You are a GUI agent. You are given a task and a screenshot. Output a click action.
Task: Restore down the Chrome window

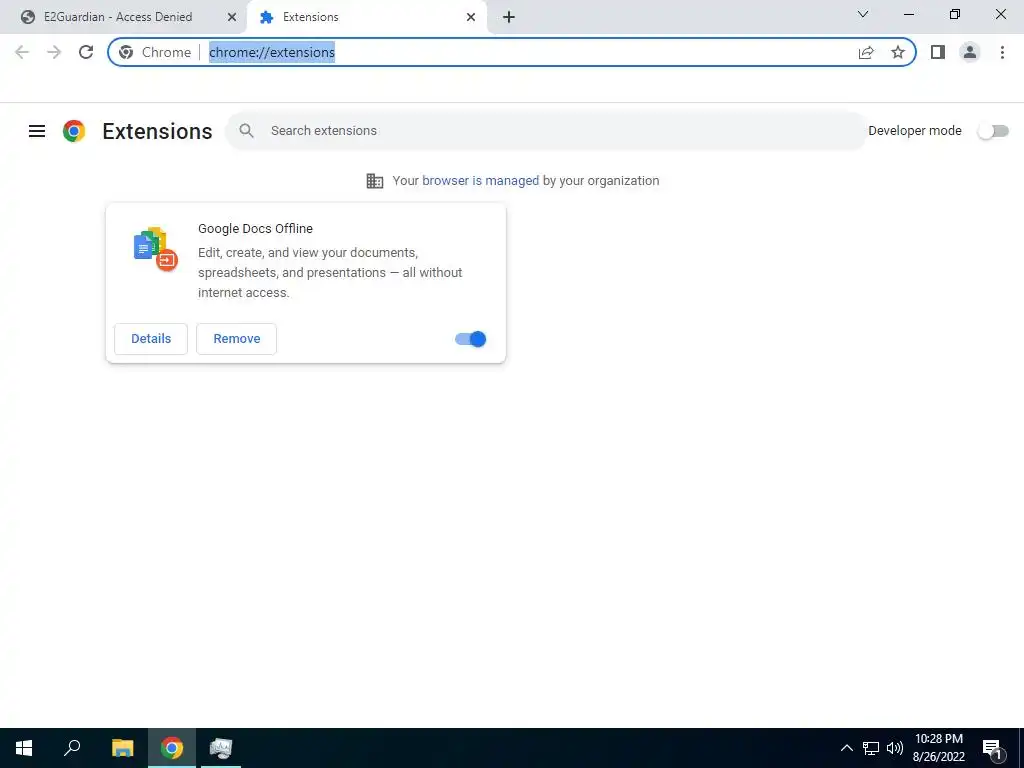(955, 14)
